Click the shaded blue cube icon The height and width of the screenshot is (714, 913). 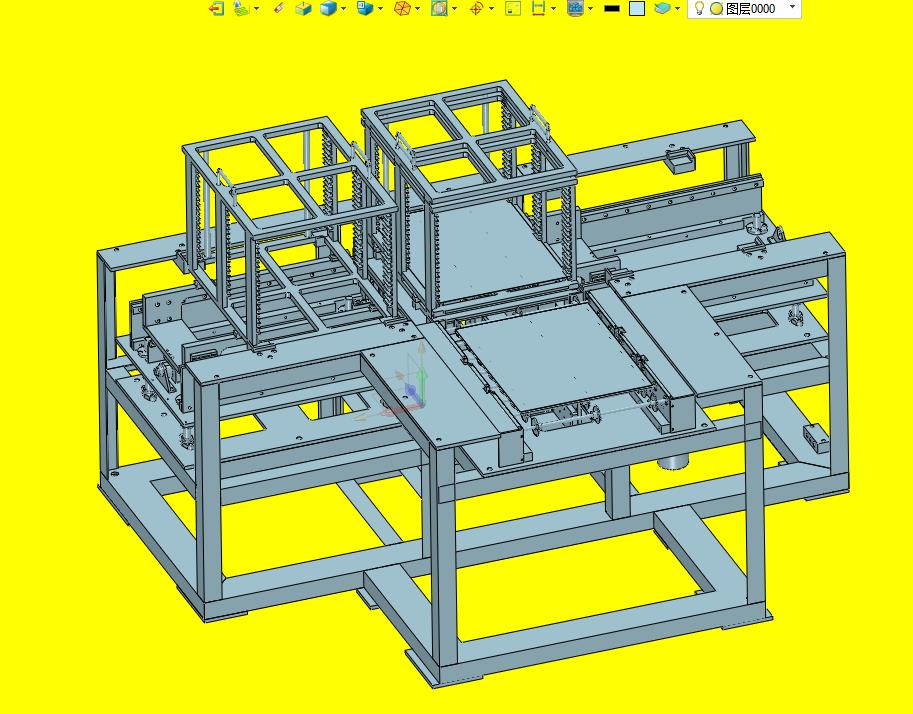(x=329, y=8)
